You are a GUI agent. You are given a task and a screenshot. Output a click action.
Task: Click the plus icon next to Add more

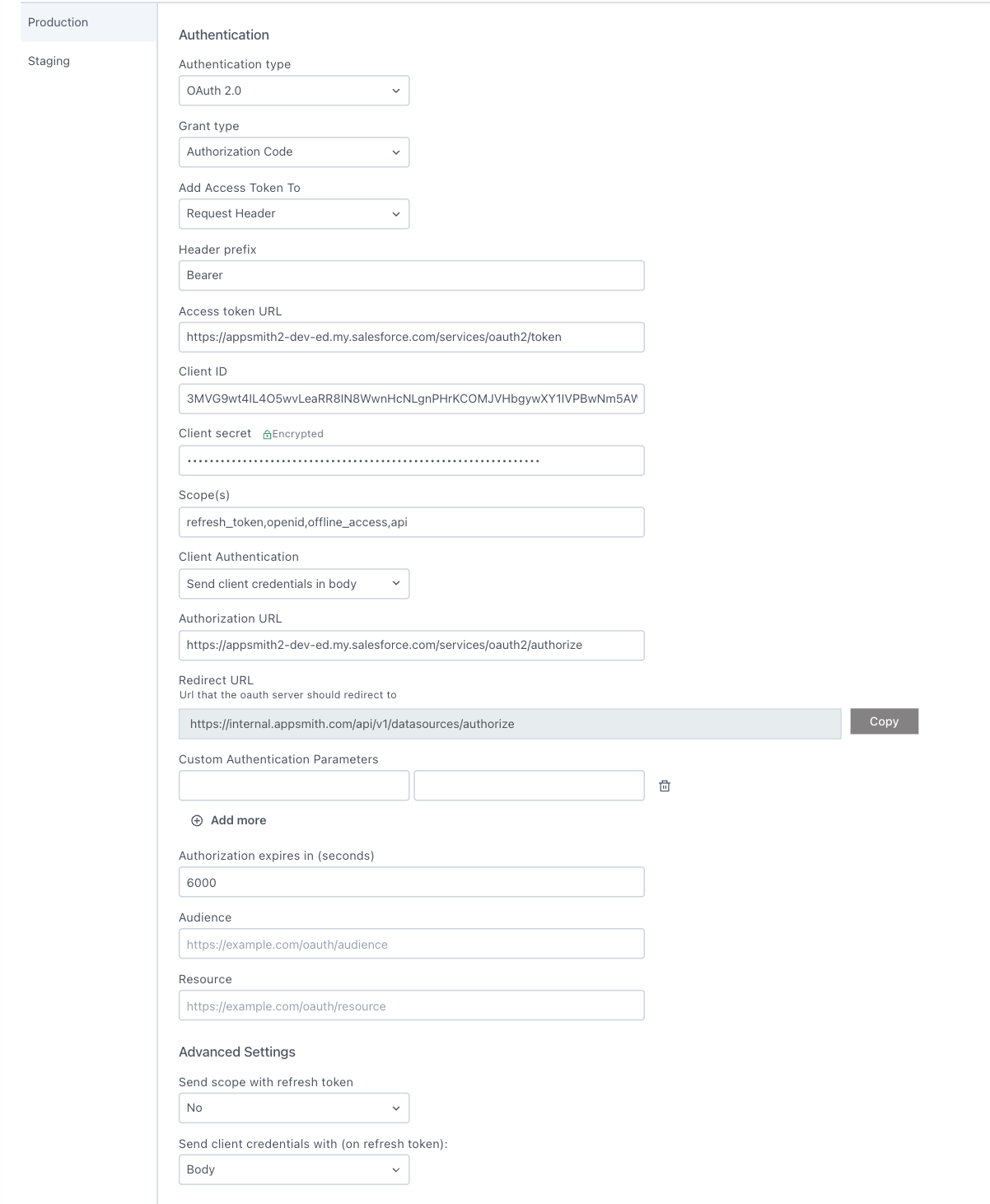point(197,820)
